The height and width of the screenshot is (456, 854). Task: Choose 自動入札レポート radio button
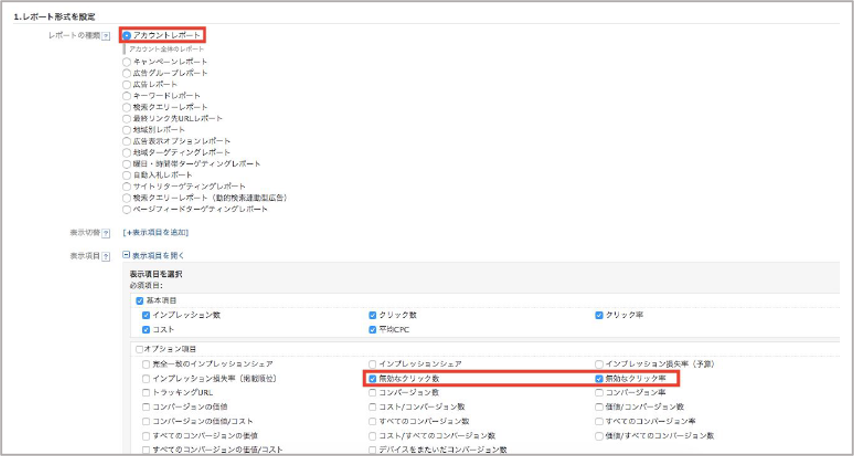[x=126, y=175]
